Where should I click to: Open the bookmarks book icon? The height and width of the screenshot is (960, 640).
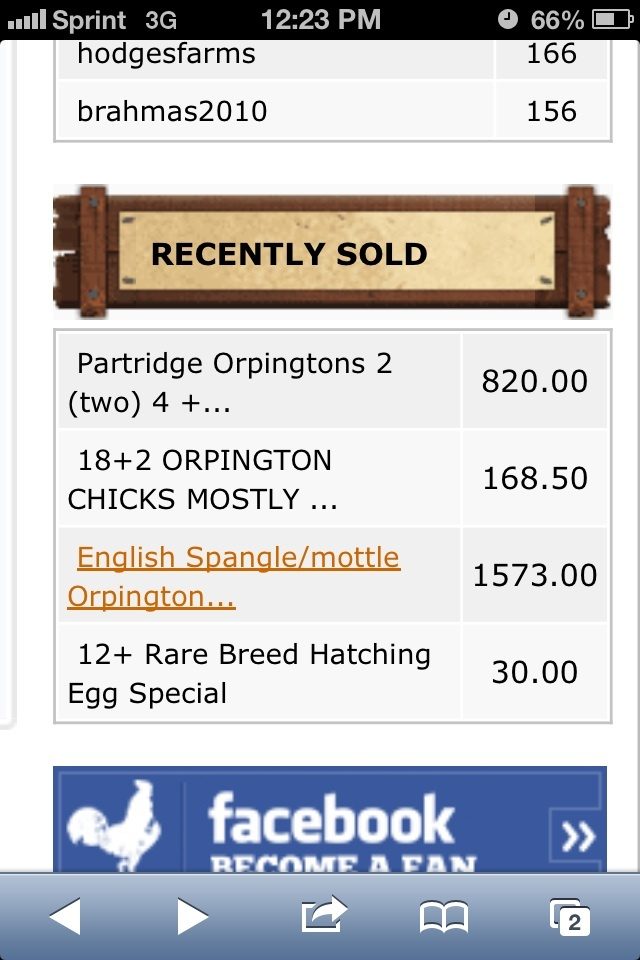[x=443, y=916]
